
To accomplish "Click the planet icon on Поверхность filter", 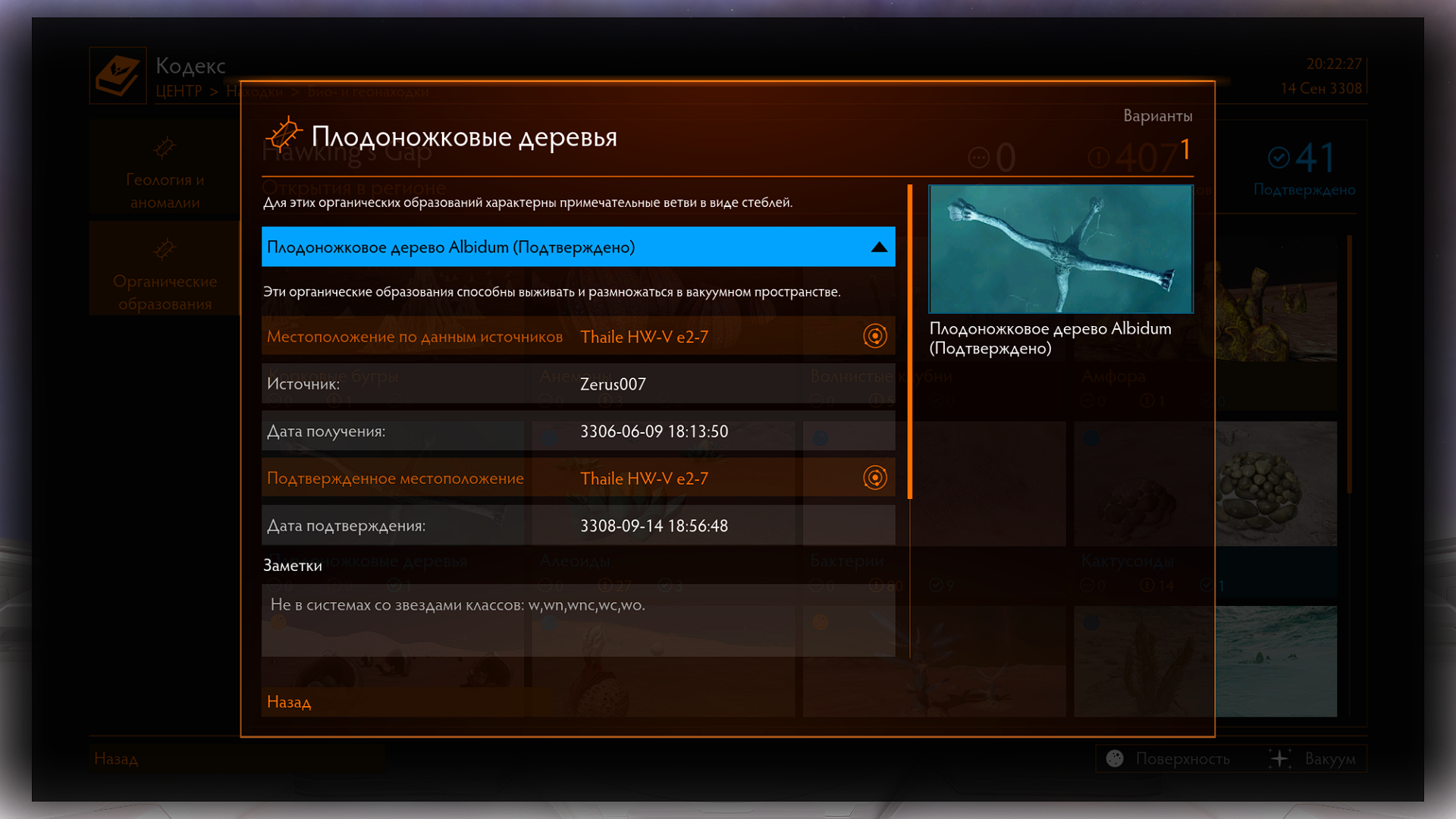I will coord(1115,758).
